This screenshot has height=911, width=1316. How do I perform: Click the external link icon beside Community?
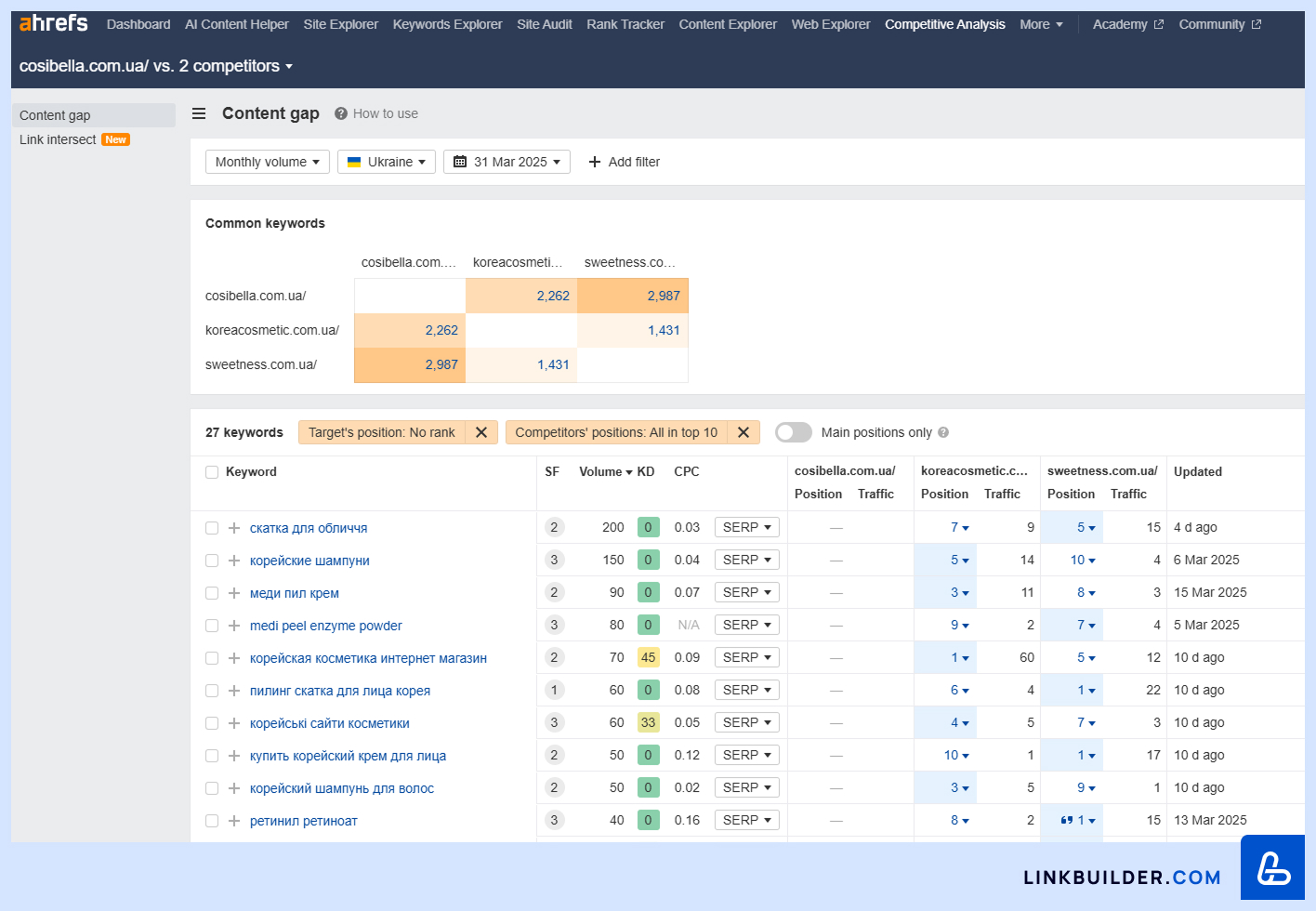pyautogui.click(x=1257, y=24)
